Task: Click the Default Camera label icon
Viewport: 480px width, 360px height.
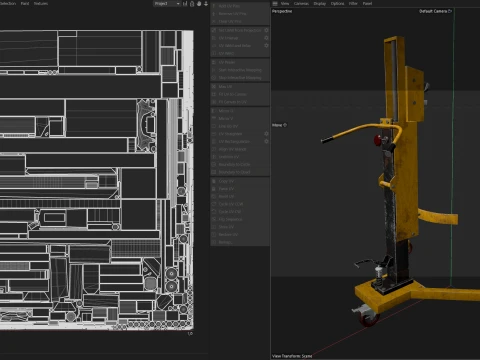Action: click(x=450, y=11)
